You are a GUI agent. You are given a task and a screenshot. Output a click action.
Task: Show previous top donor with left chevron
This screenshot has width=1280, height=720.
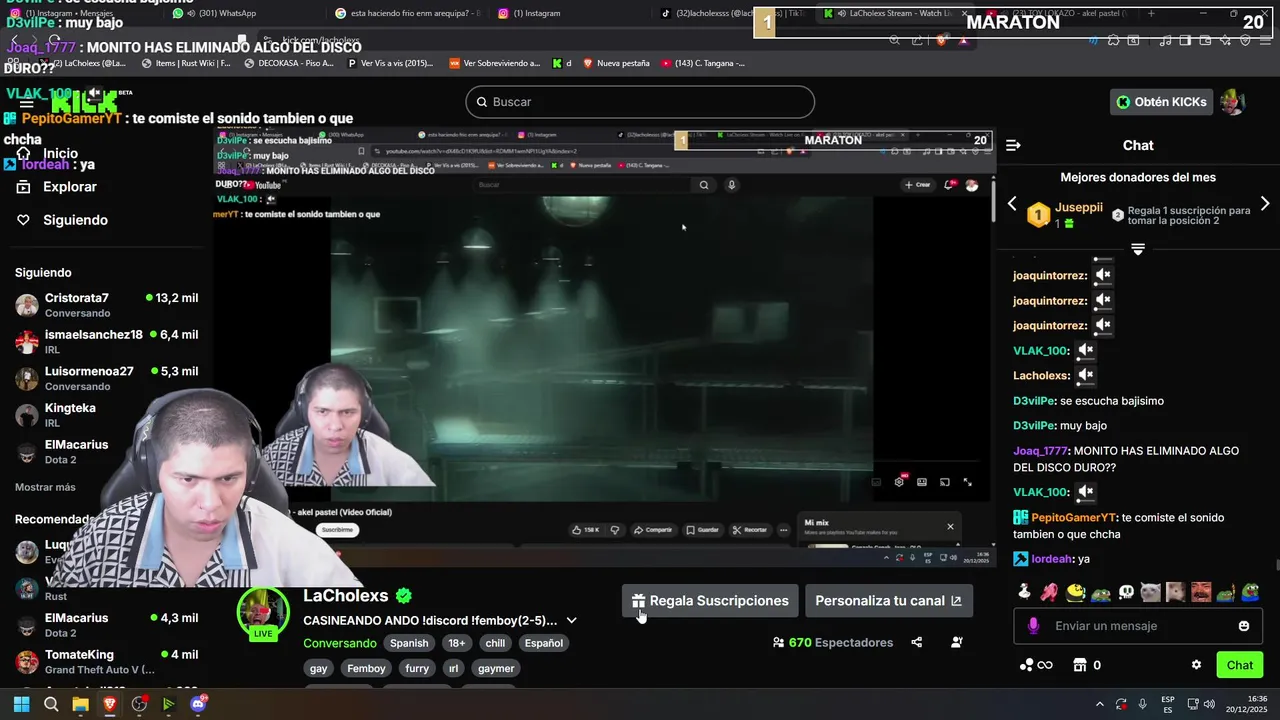1012,204
